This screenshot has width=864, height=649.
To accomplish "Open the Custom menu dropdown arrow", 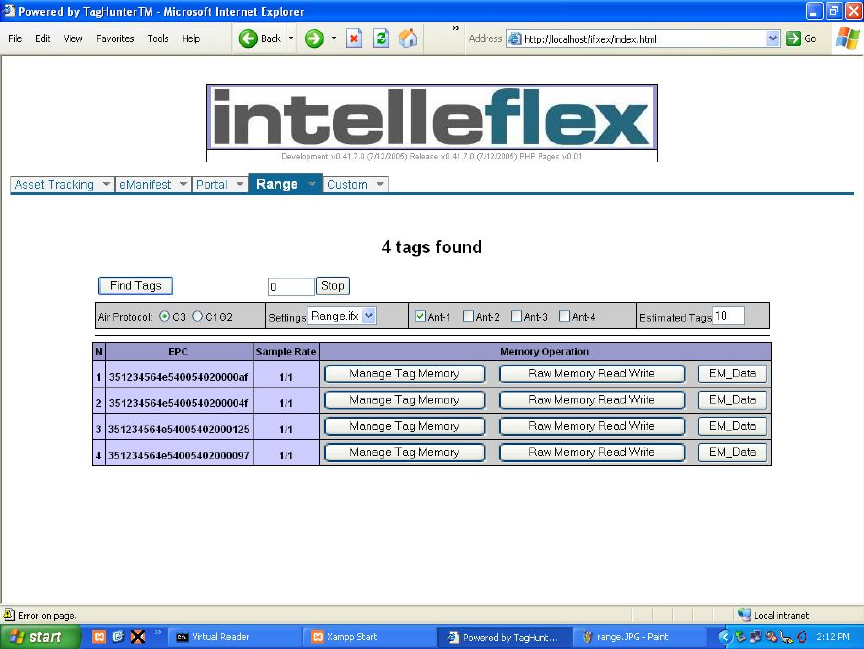I will (x=380, y=184).
